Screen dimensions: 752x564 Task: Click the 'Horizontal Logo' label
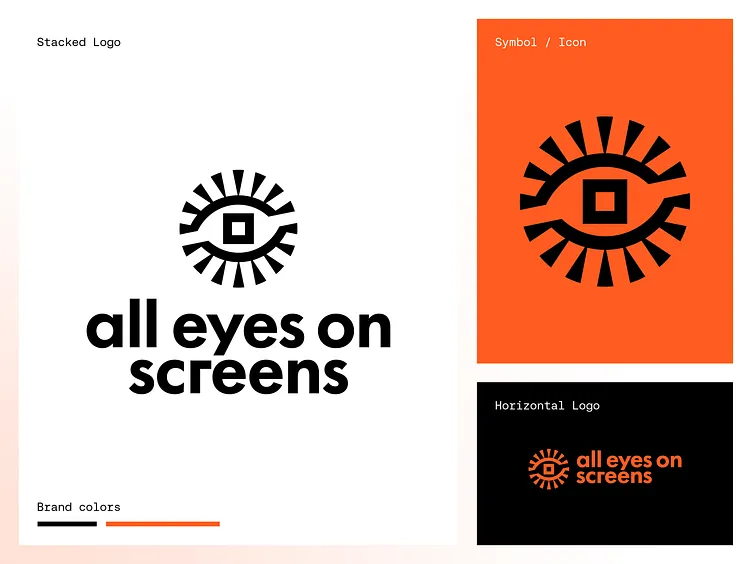click(x=547, y=406)
